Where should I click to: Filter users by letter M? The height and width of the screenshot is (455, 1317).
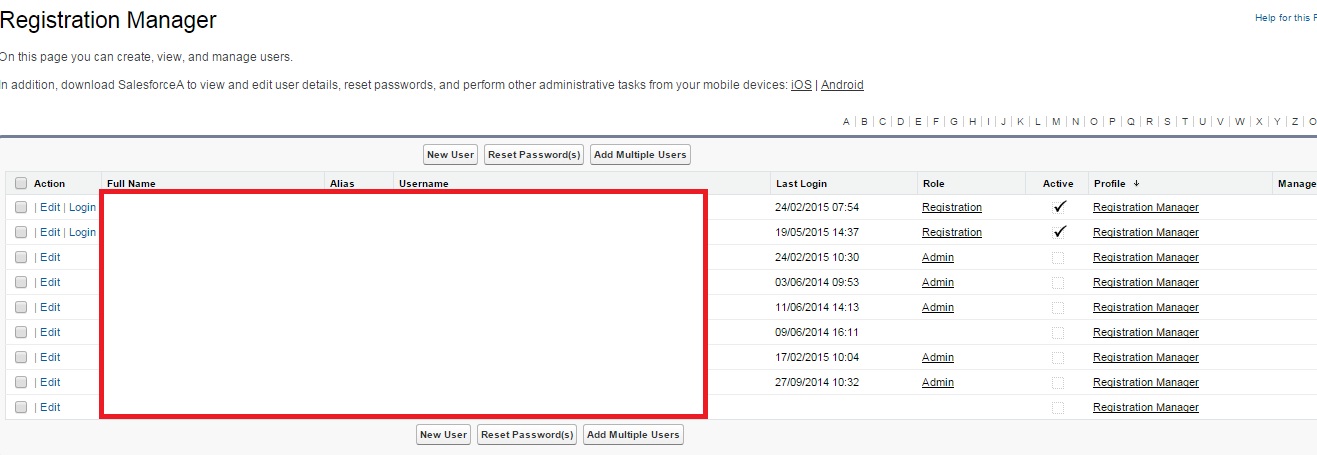point(1055,122)
